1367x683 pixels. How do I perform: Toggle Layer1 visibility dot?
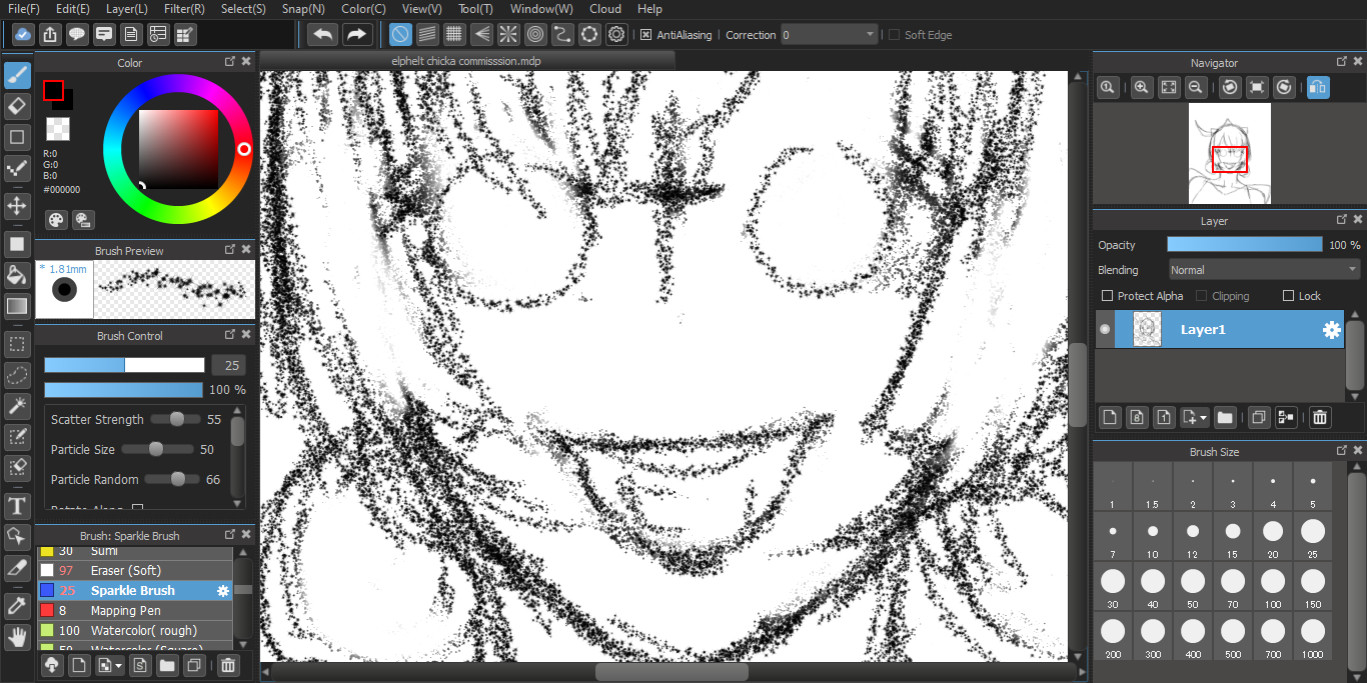point(1105,329)
